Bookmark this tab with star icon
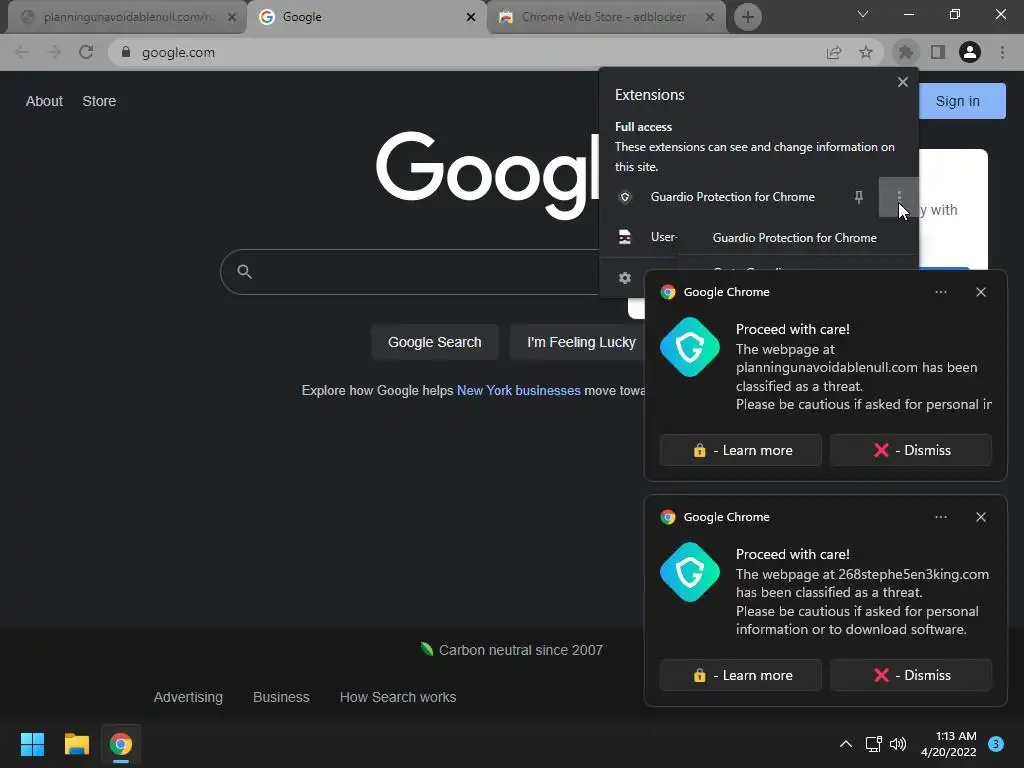This screenshot has height=768, width=1024. 866,52
